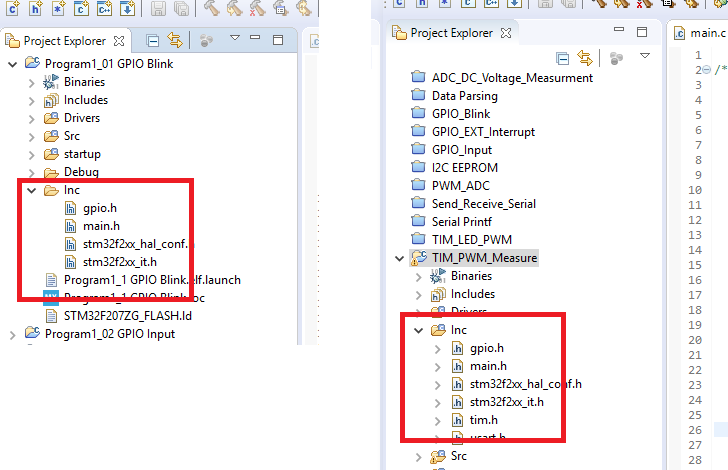Expand the Program1_02 GPIO Input project chevron

click(13, 334)
